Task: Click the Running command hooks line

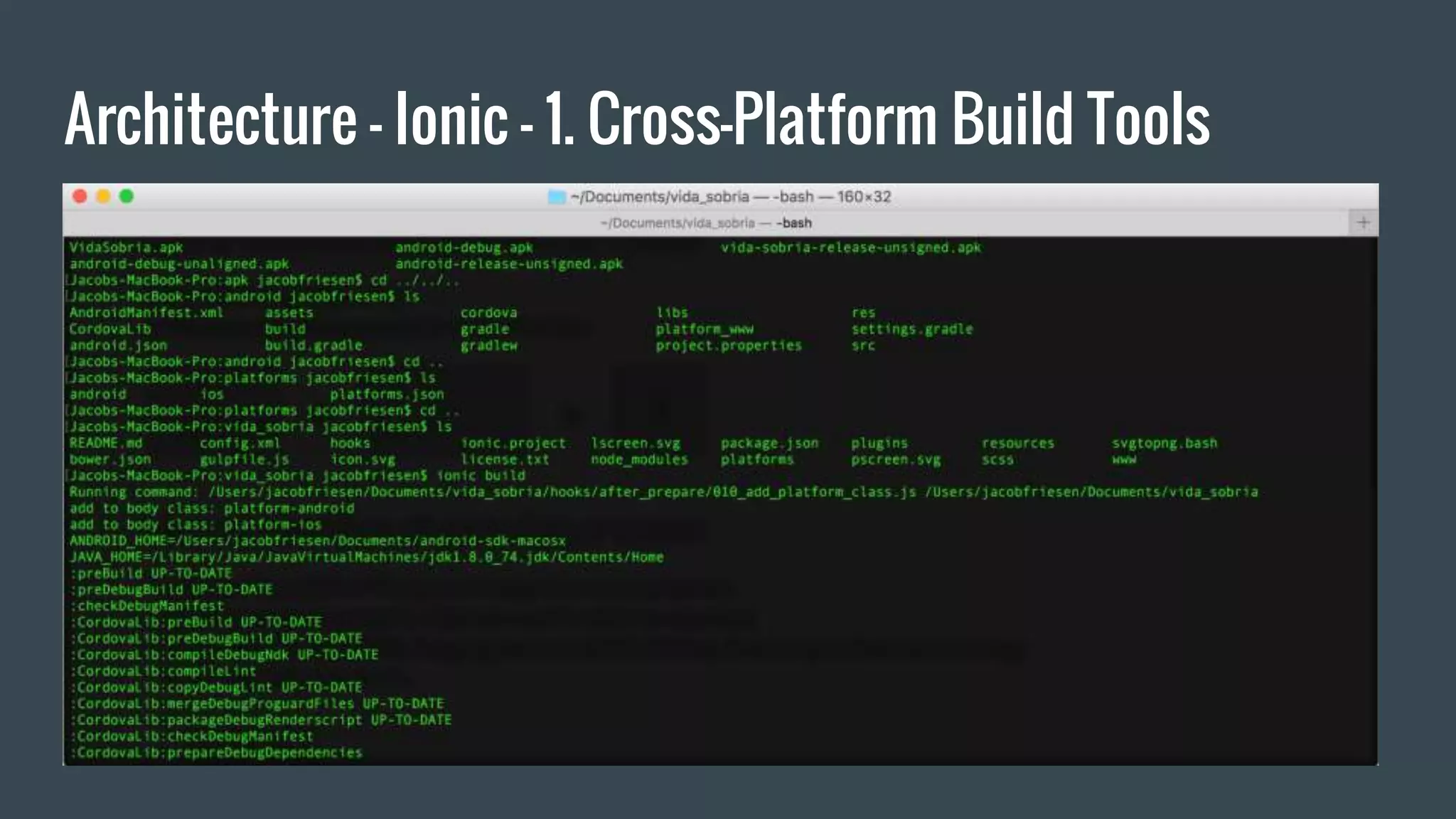Action: pyautogui.click(x=663, y=492)
